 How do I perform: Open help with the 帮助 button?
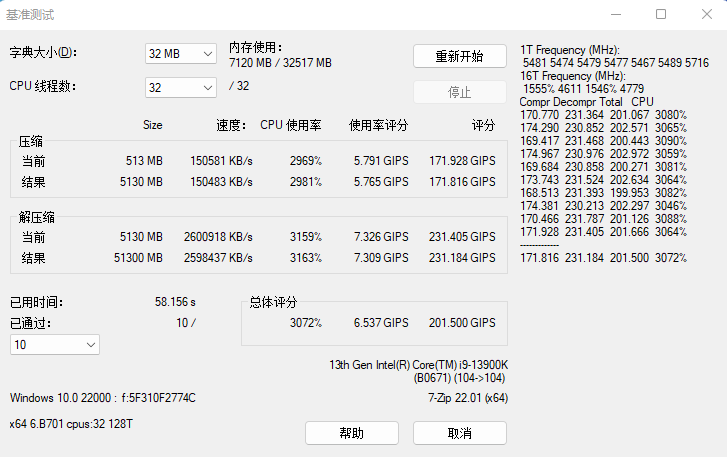tap(351, 433)
